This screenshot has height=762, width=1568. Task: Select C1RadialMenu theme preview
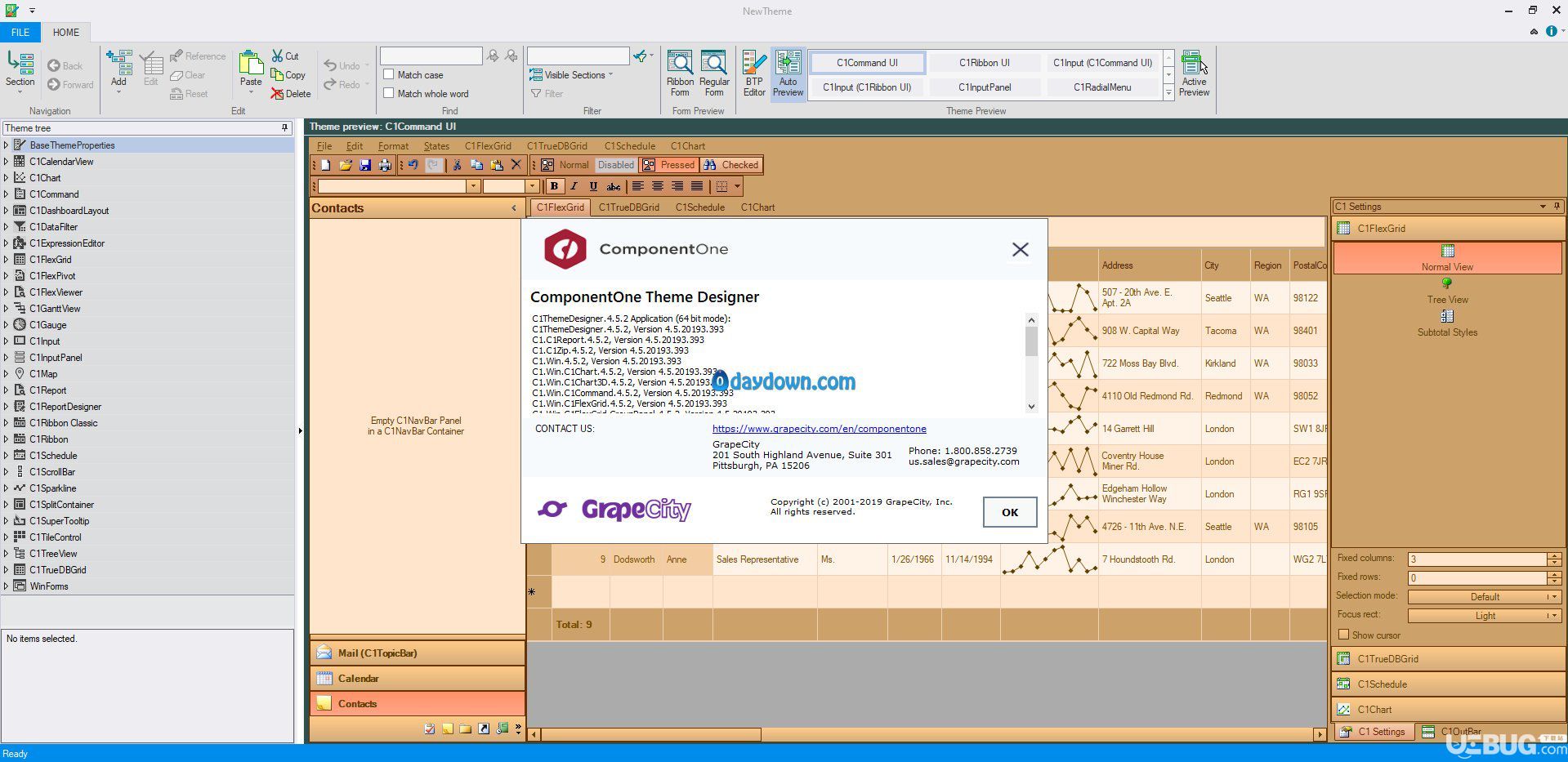tap(1102, 87)
